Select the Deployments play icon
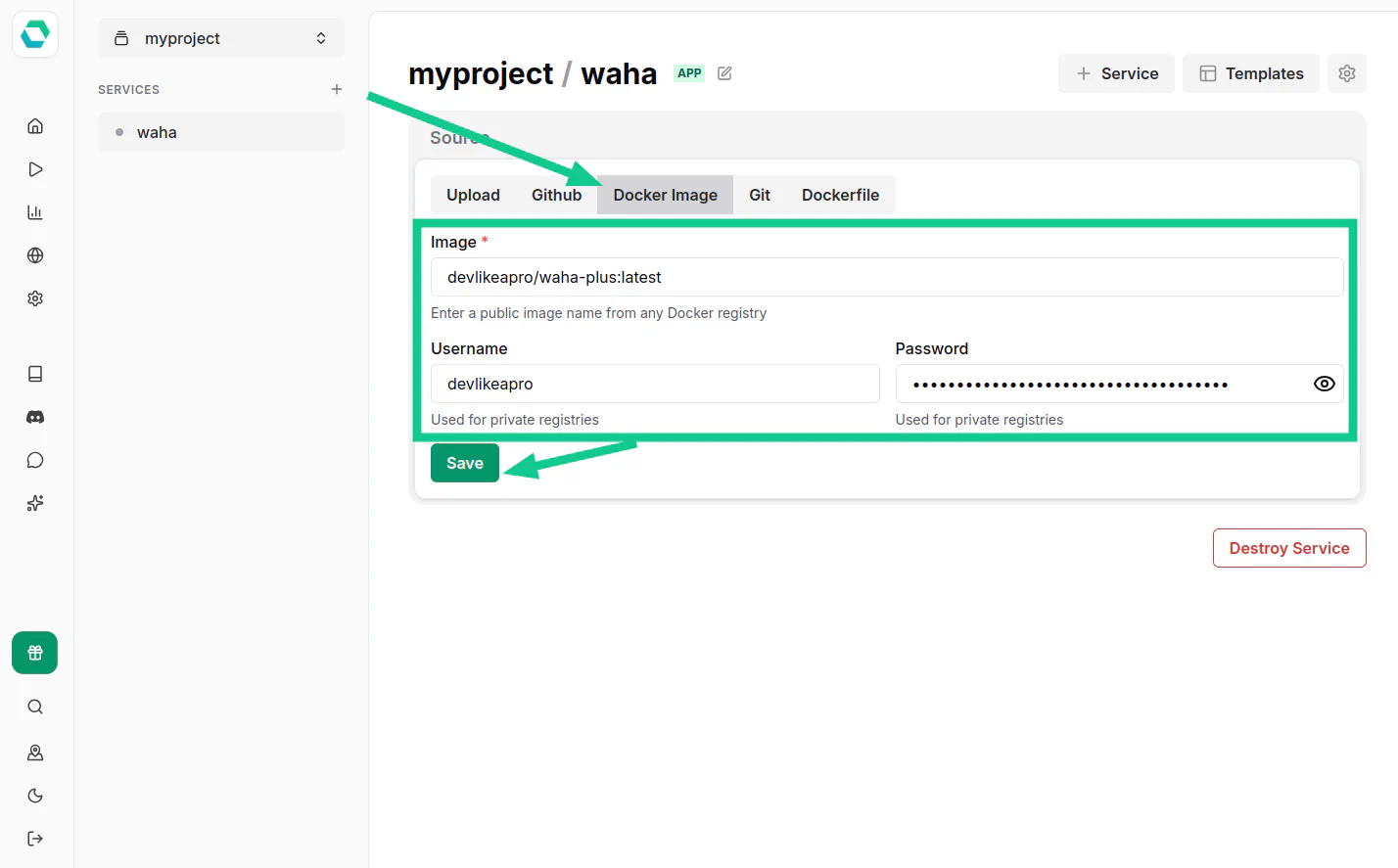 (34, 168)
